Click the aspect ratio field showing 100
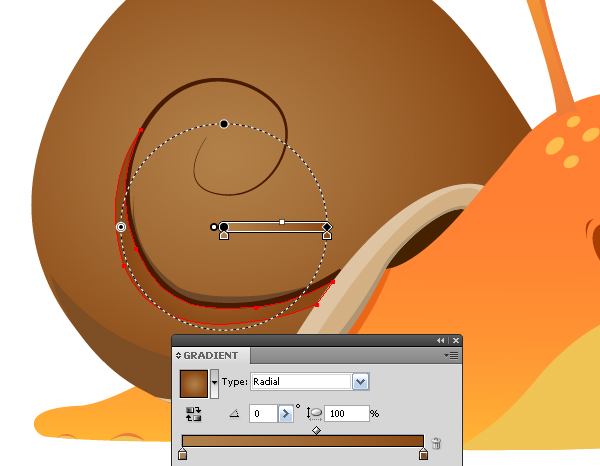This screenshot has height=466, width=600. click(347, 414)
